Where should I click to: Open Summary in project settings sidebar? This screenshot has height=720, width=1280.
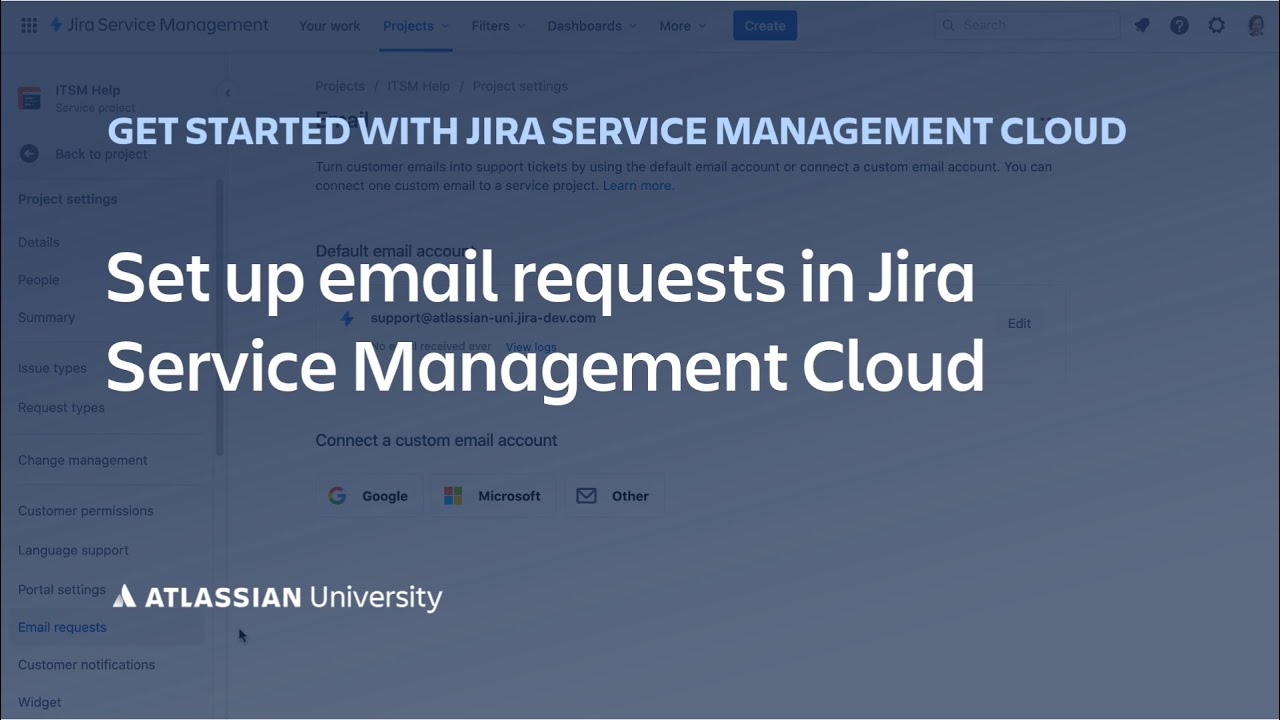click(x=47, y=317)
